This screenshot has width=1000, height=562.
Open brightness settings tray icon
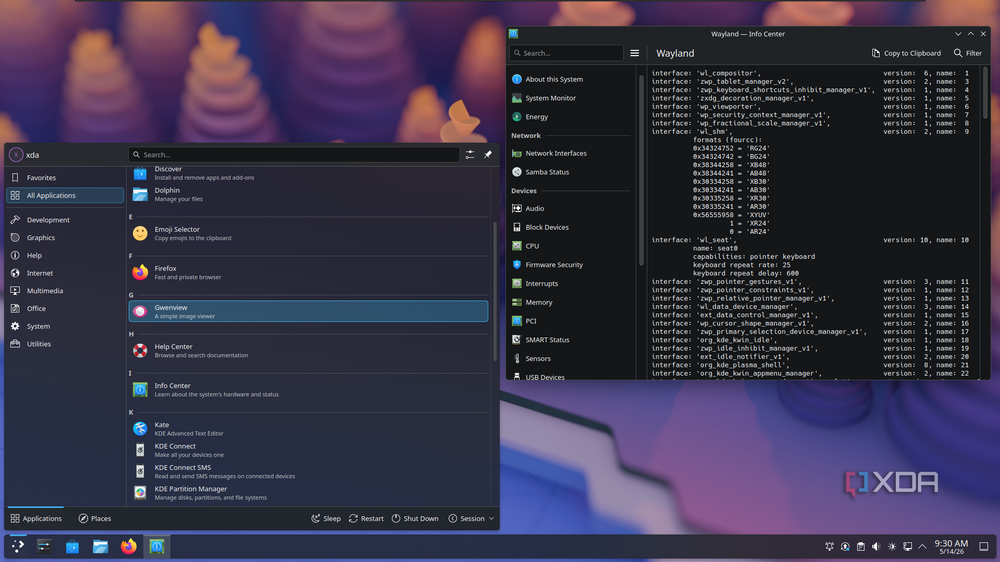pyautogui.click(x=892, y=547)
